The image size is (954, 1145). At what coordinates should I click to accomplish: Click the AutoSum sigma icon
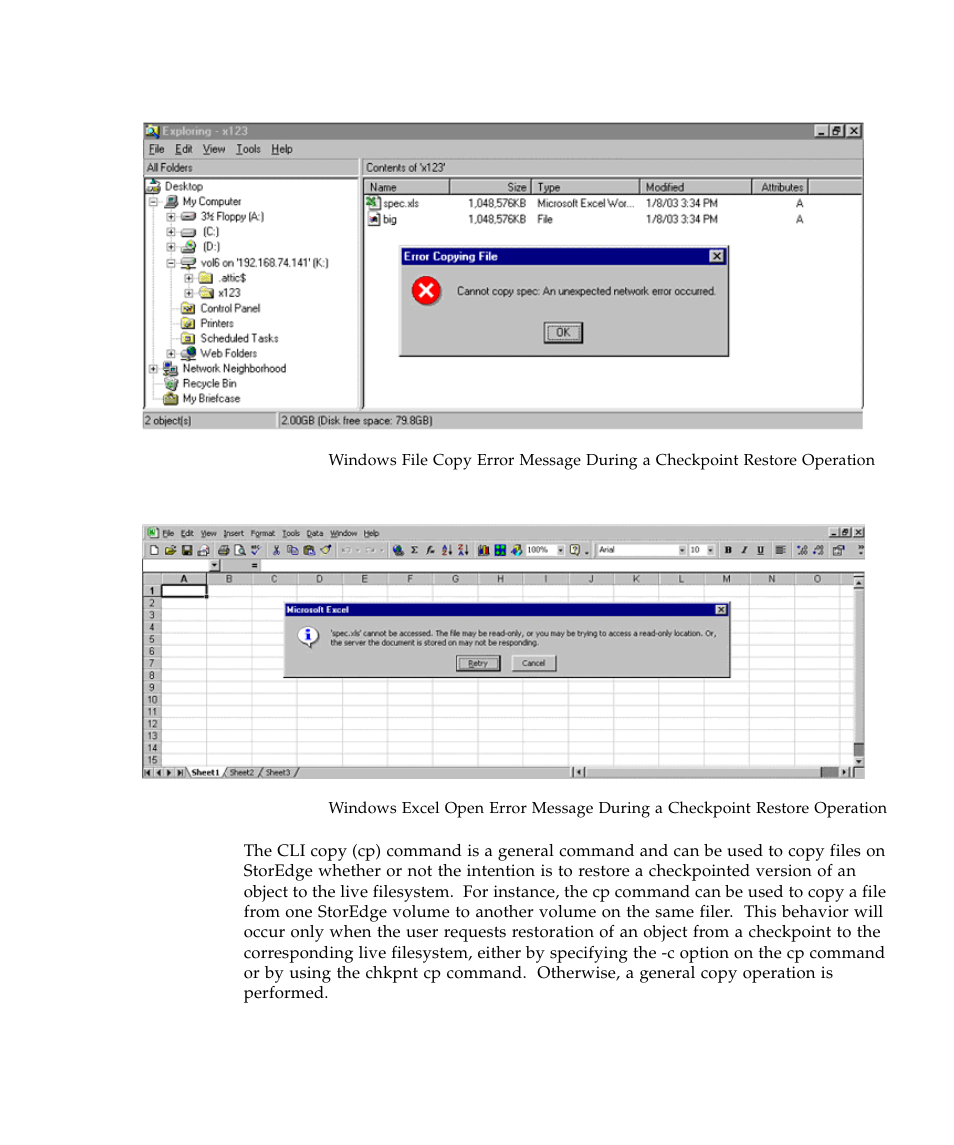pos(414,551)
